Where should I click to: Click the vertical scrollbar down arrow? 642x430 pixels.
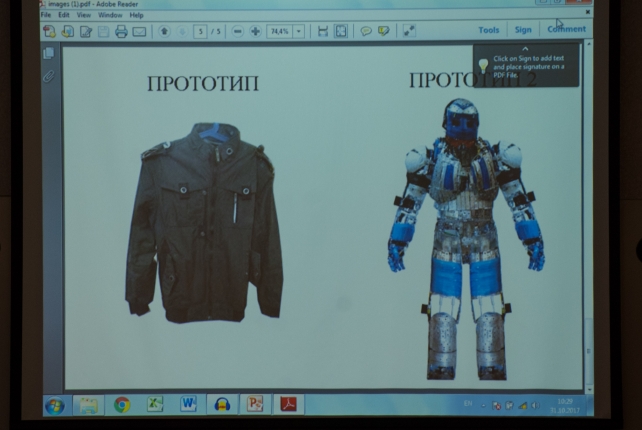[590, 389]
